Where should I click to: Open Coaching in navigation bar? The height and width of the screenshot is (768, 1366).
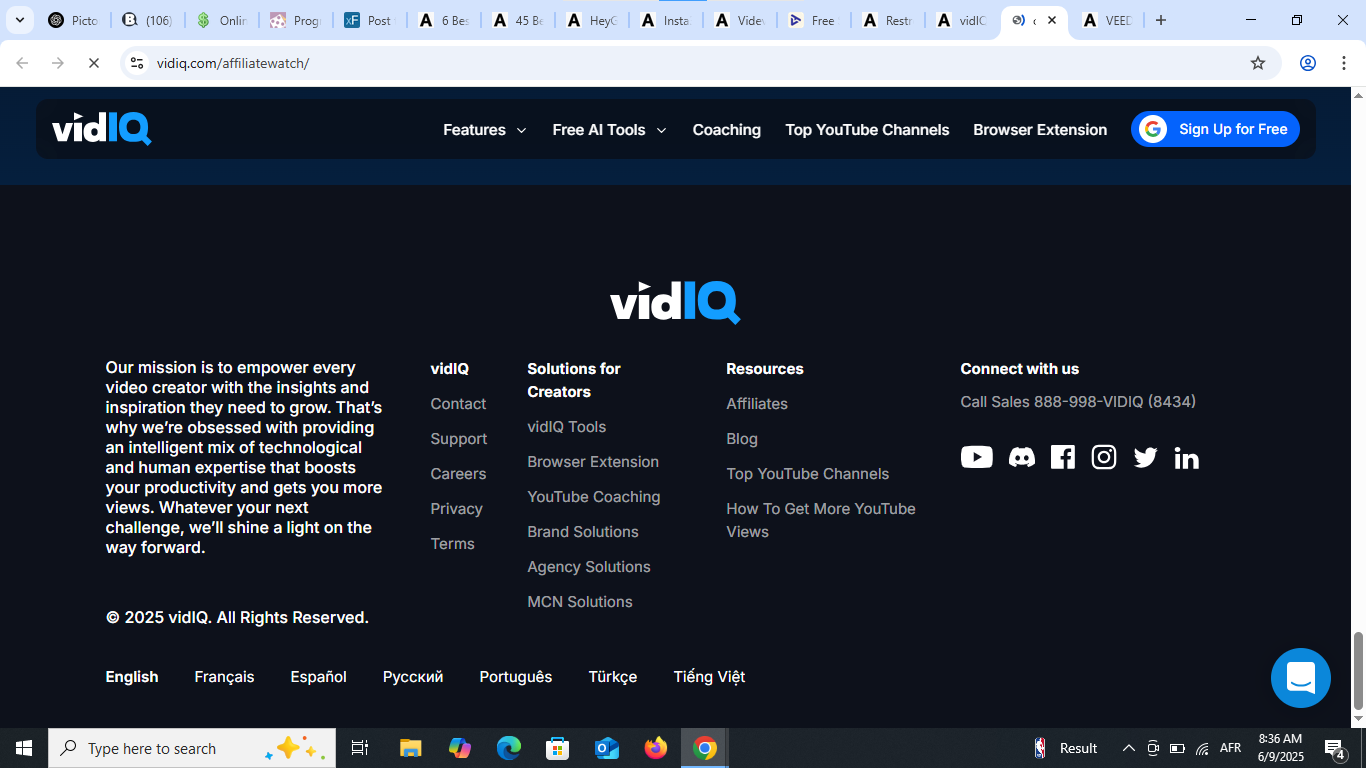[727, 130]
